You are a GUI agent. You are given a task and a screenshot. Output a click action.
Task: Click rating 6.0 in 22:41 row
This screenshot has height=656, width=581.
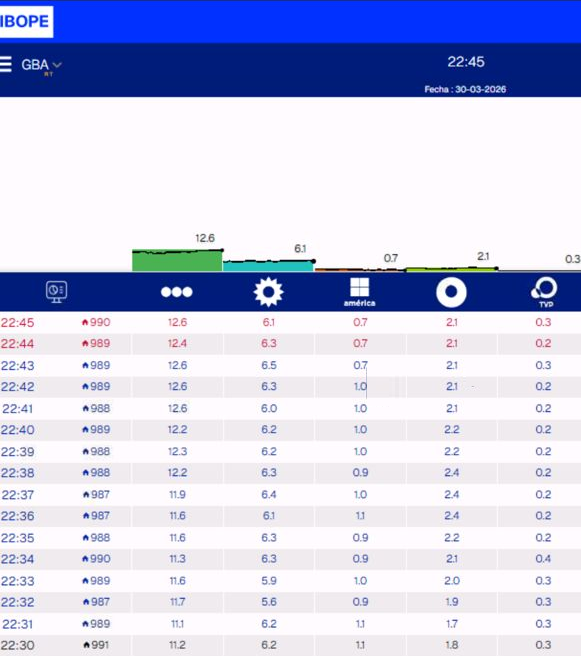(269, 408)
